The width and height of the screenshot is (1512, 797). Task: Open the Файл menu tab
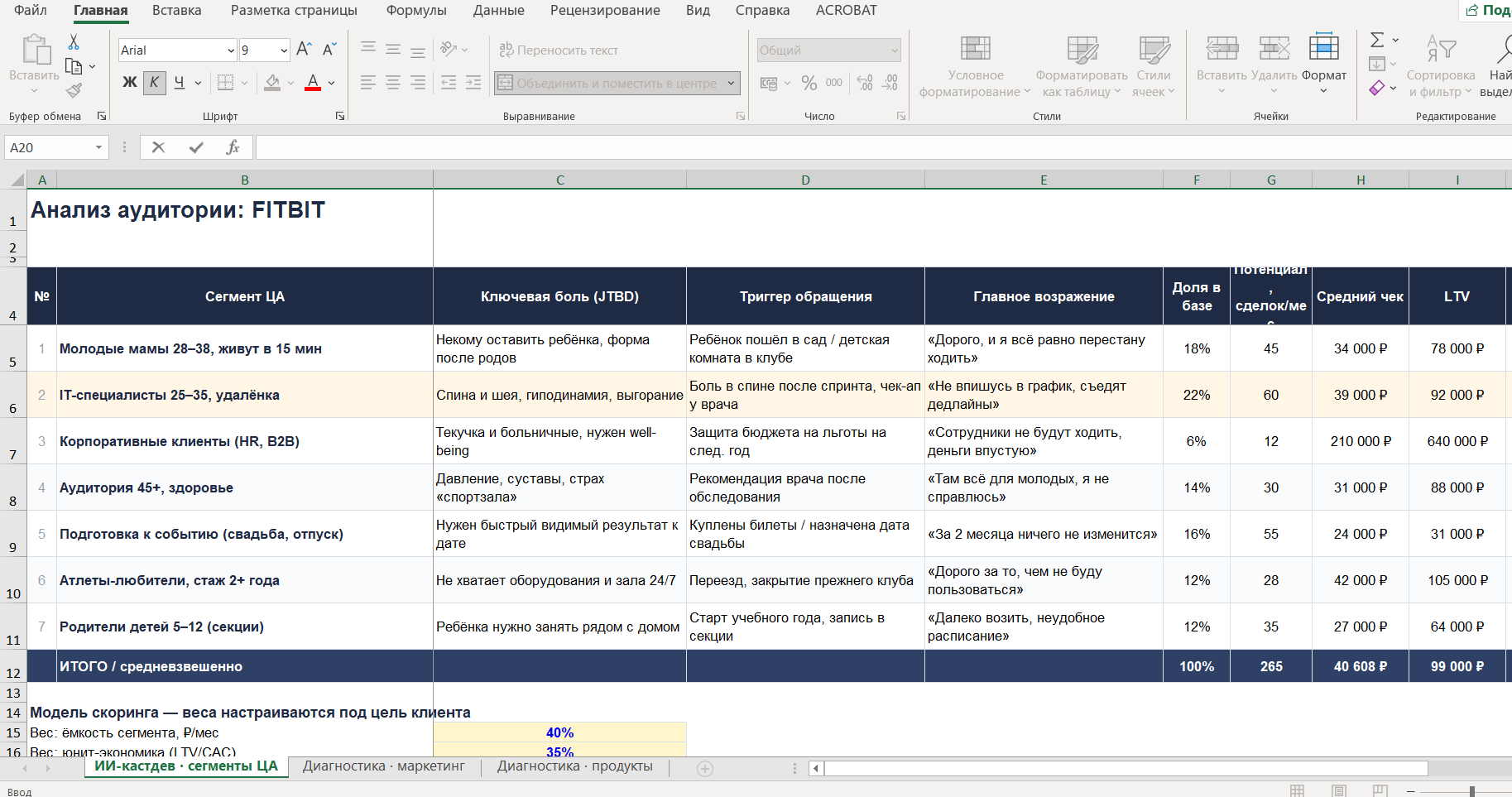coord(31,10)
